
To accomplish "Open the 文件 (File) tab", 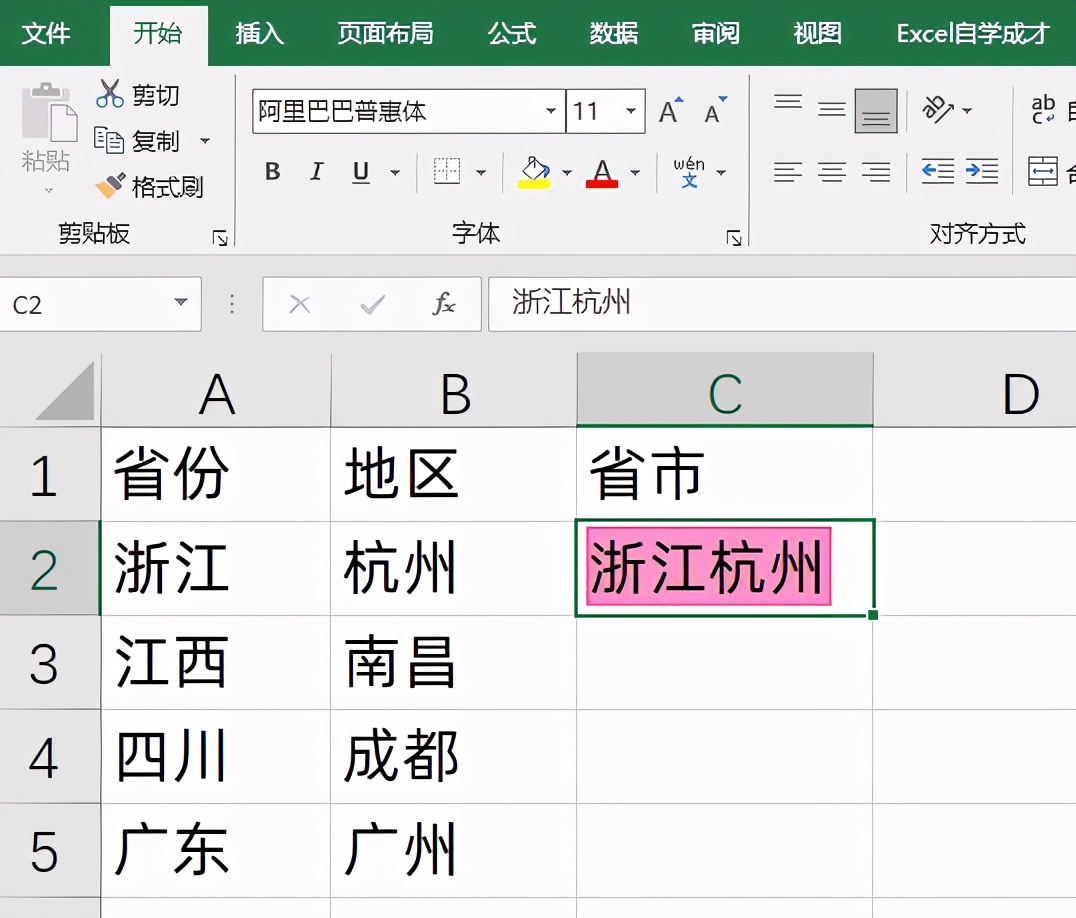I will coord(46,33).
